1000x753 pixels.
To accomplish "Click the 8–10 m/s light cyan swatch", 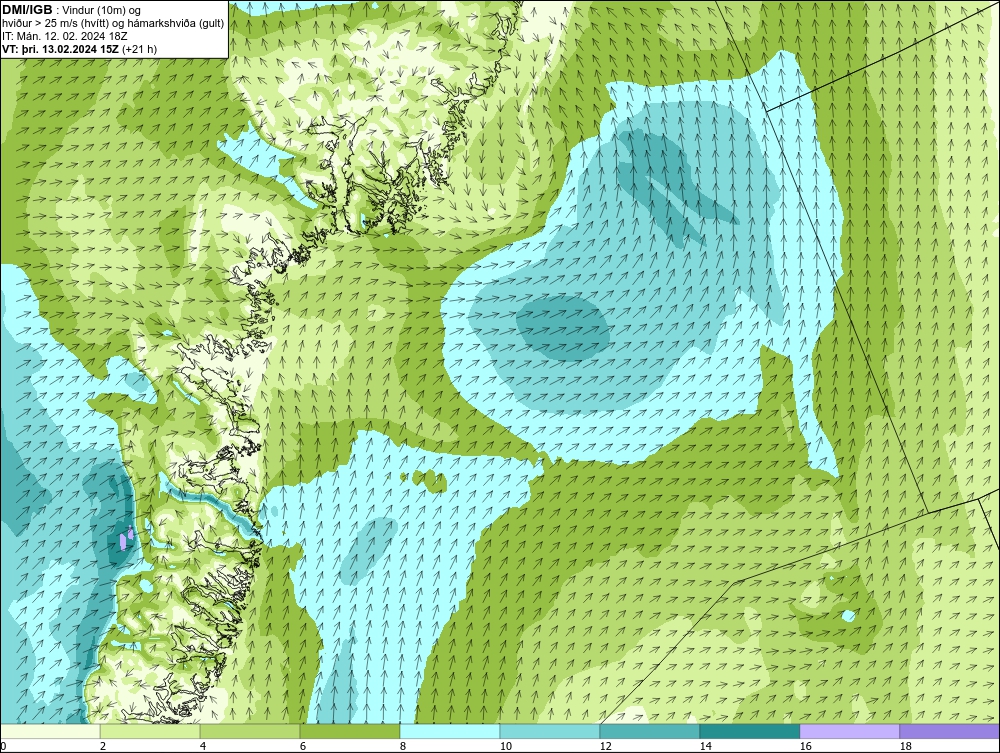I will point(450,731).
